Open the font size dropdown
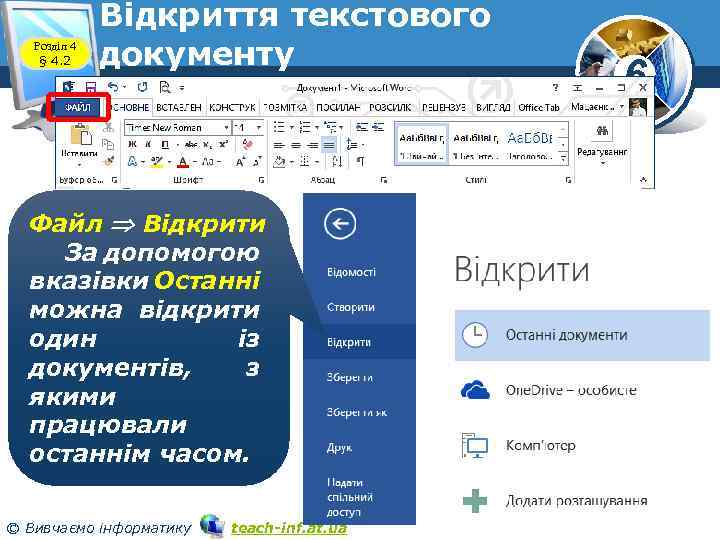720x540 pixels. 259,128
